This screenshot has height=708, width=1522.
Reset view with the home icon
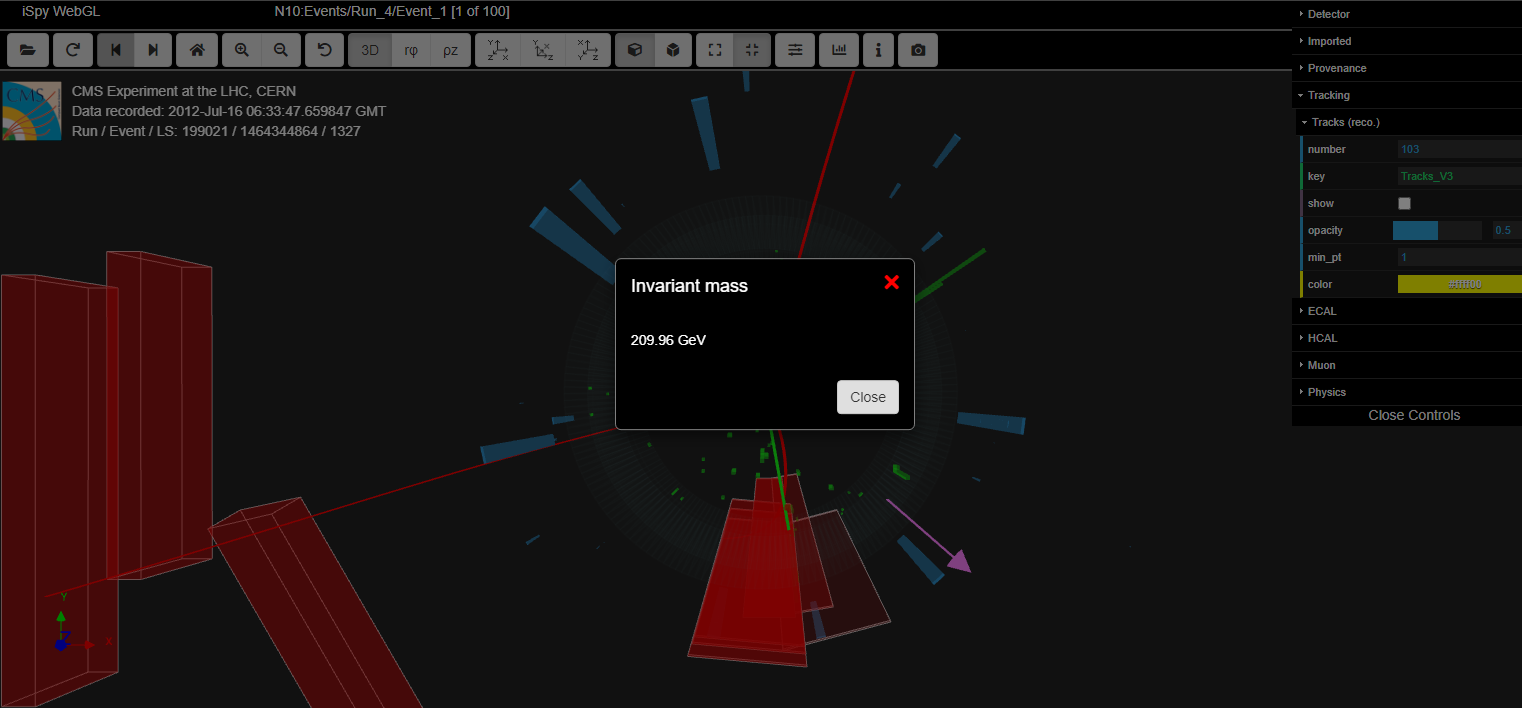coord(196,50)
